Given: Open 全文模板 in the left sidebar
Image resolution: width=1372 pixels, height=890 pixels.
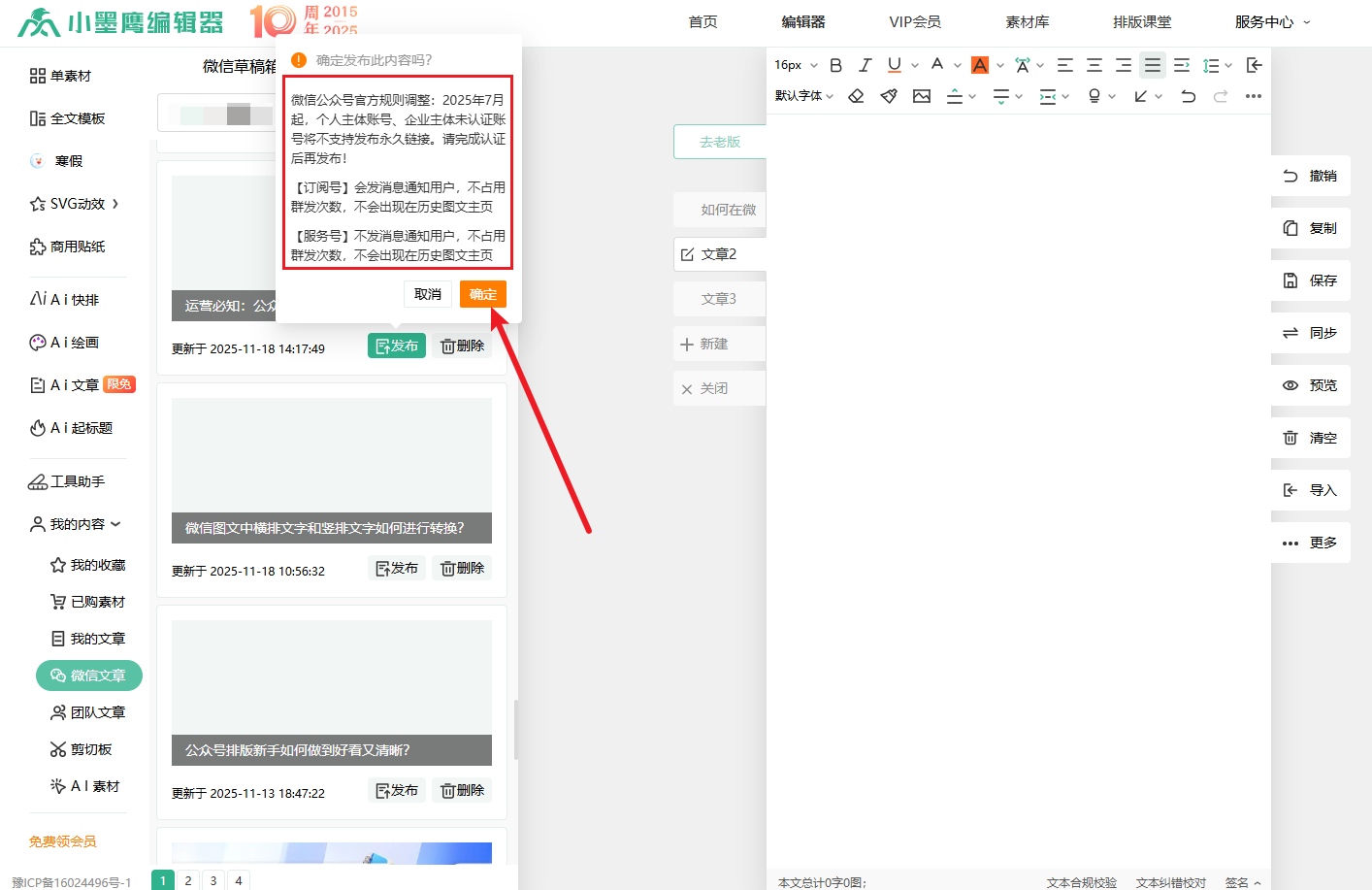Looking at the screenshot, I should click(68, 118).
